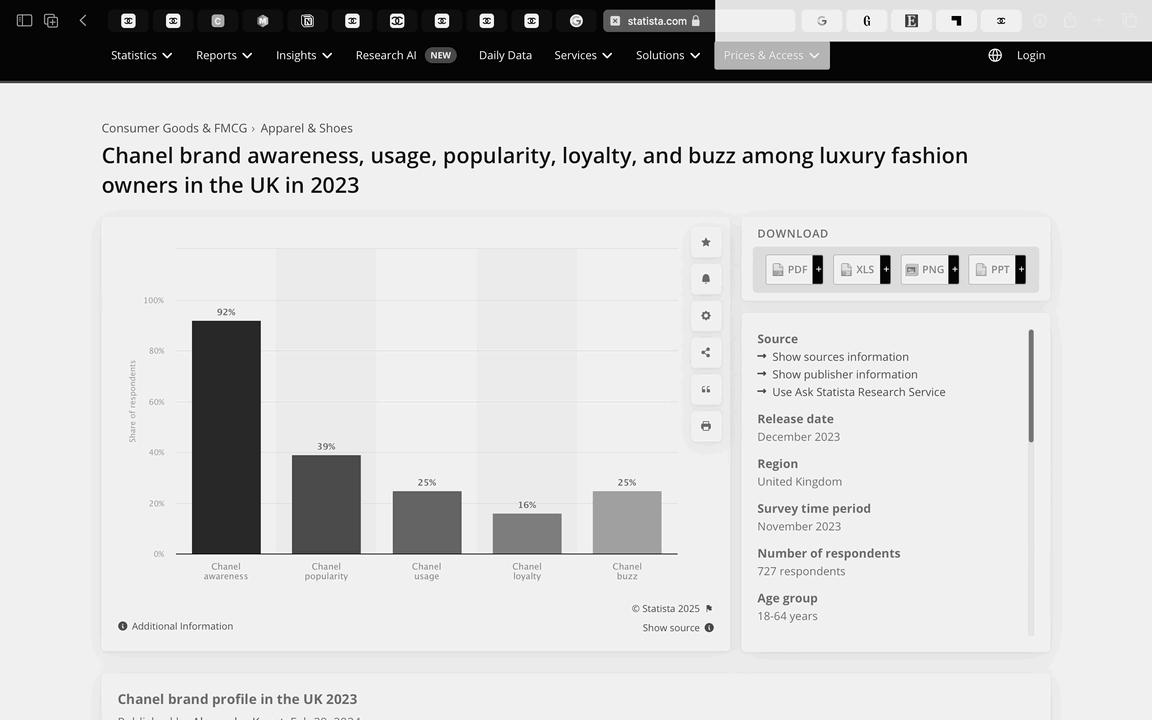Click the star favorite icon

tap(706, 242)
